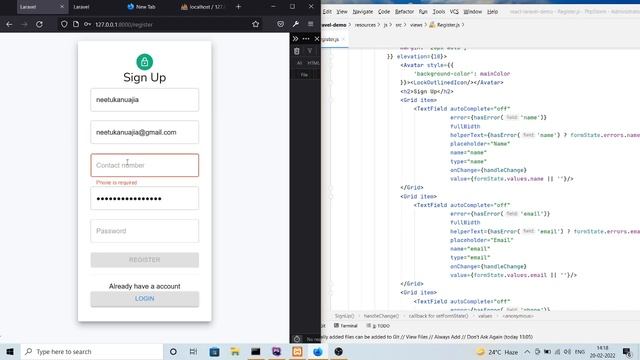
Task: Open the shield tracking protection icon
Action: pyautogui.click(x=64, y=24)
